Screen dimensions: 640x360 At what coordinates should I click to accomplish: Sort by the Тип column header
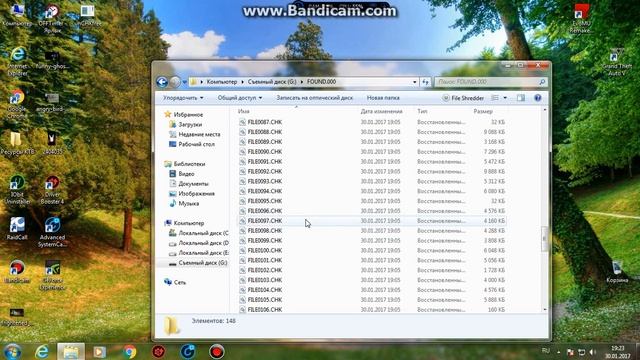coord(422,111)
